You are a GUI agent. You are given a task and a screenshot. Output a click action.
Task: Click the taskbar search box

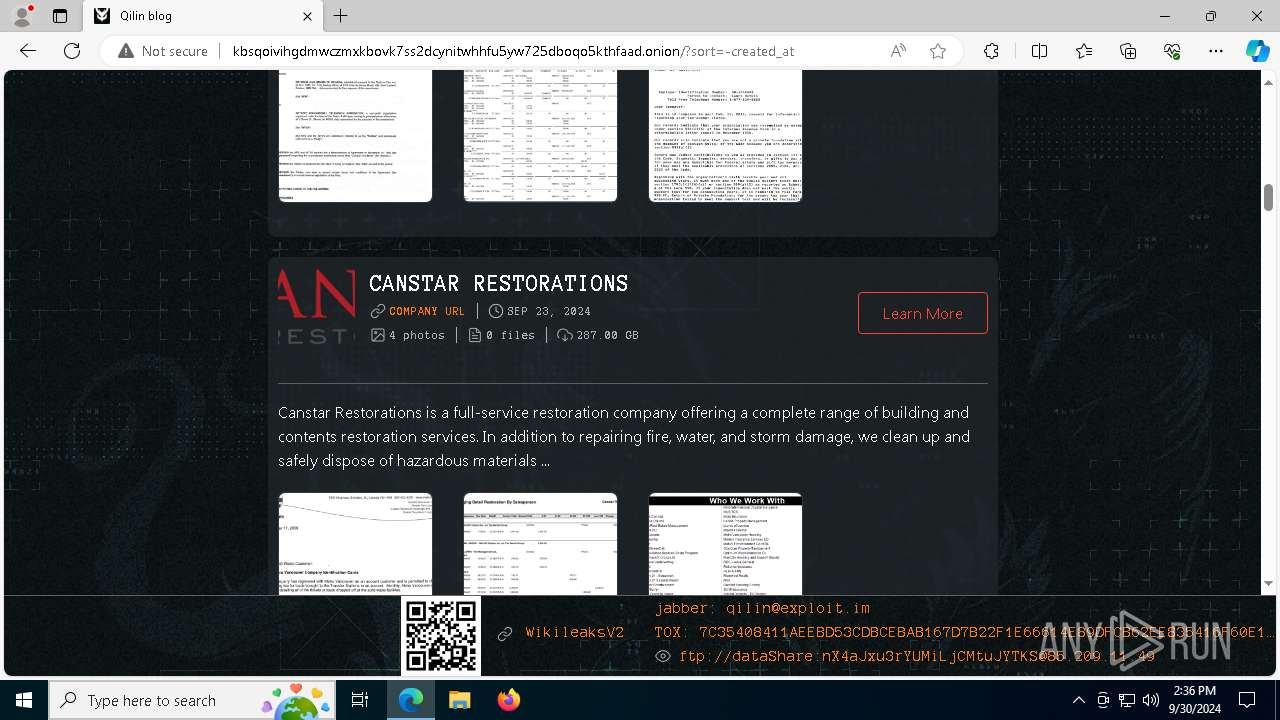pos(192,700)
